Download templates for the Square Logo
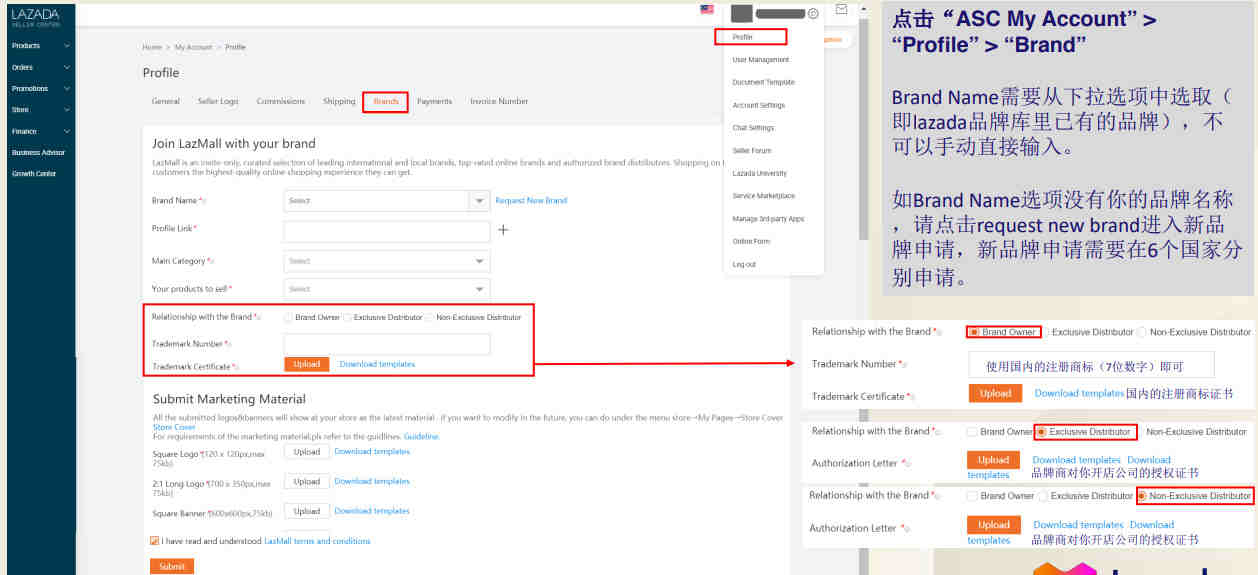The width and height of the screenshot is (1258, 575). 372,452
